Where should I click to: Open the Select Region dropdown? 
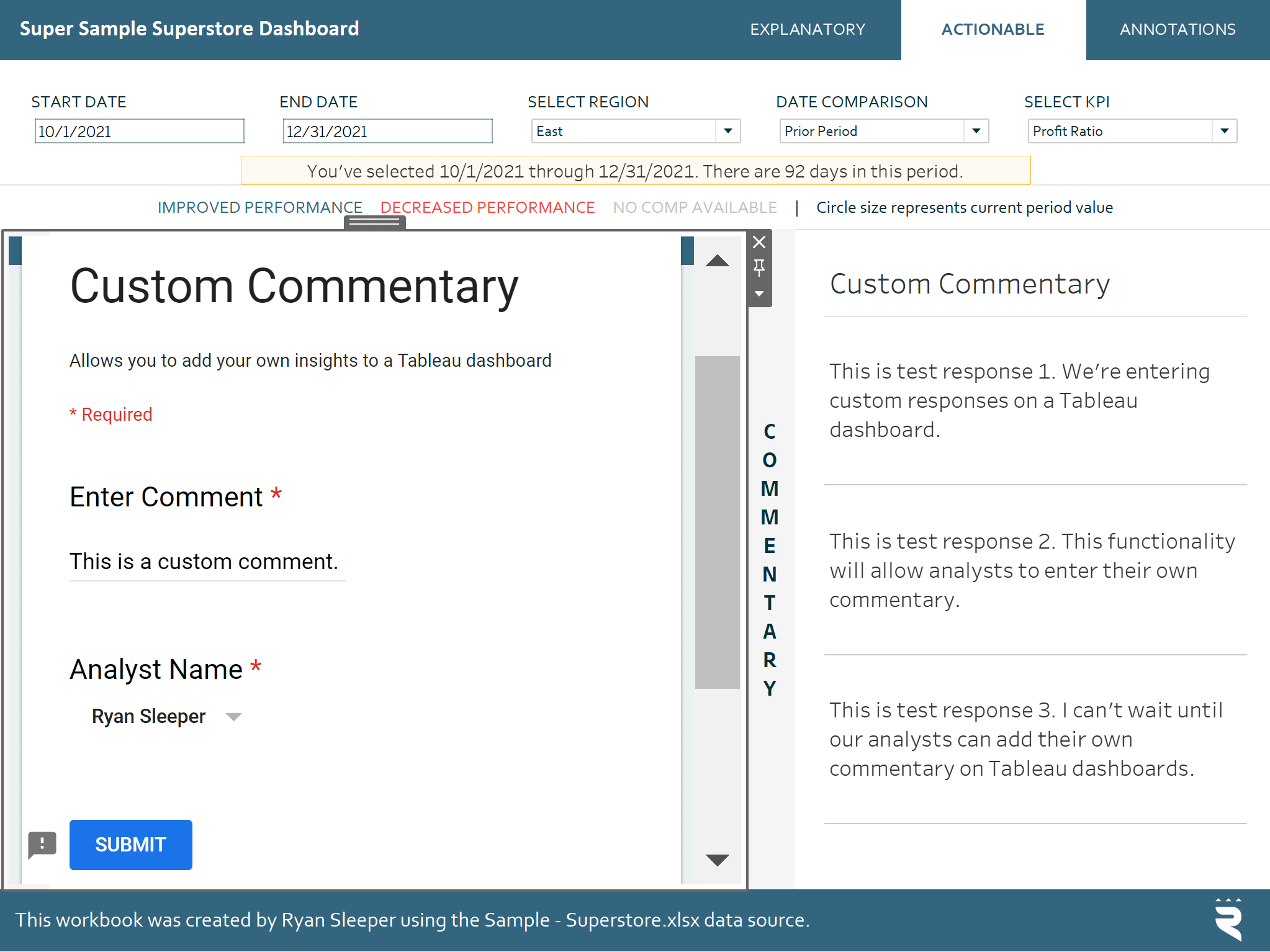[x=636, y=131]
